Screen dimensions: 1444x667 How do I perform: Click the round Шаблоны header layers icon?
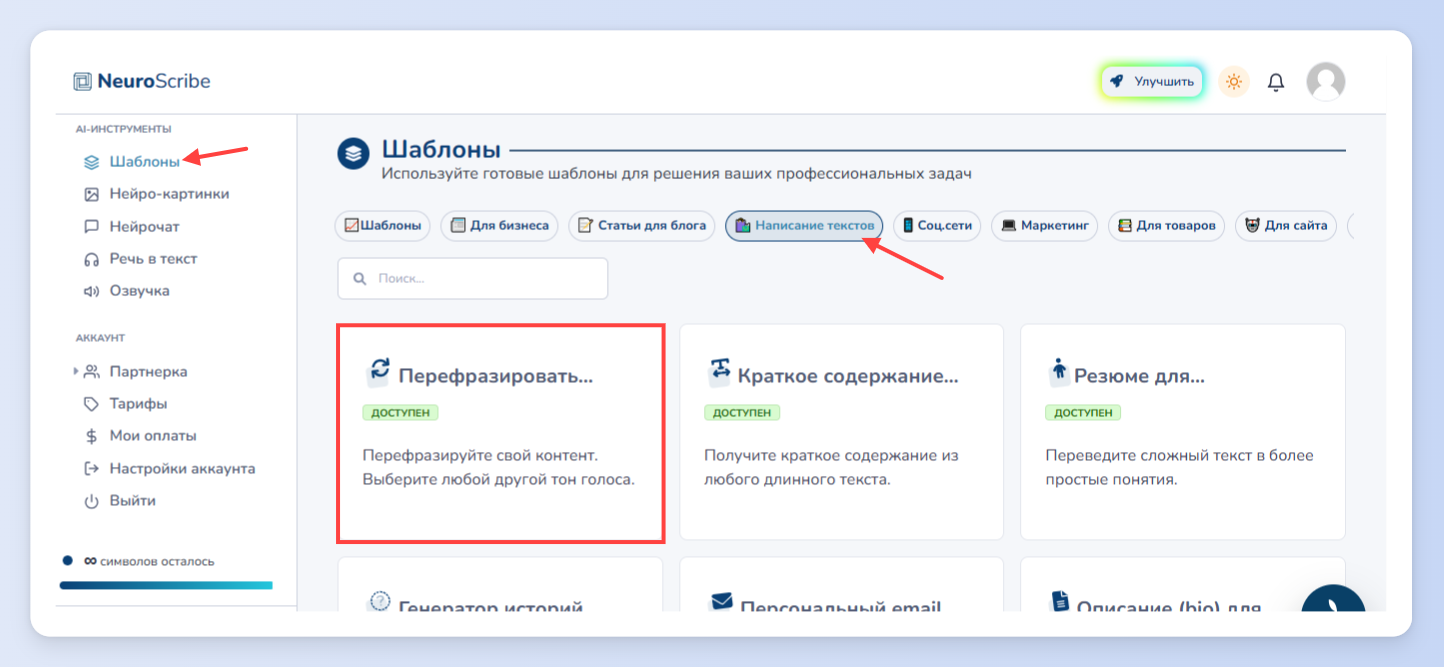point(353,154)
